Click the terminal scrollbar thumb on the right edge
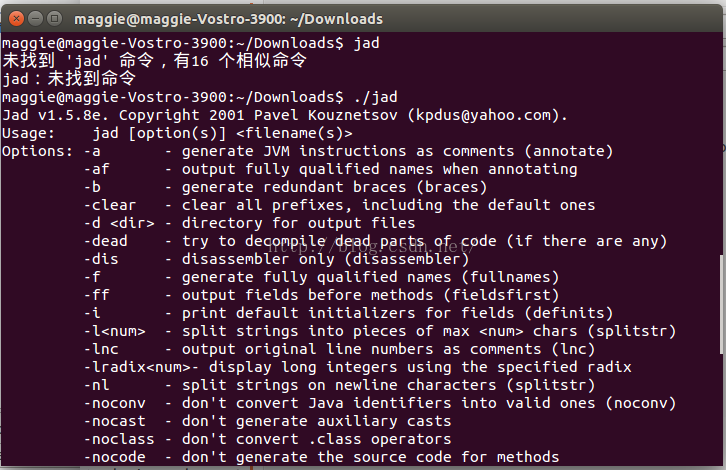This screenshot has width=726, height=470. [721, 304]
